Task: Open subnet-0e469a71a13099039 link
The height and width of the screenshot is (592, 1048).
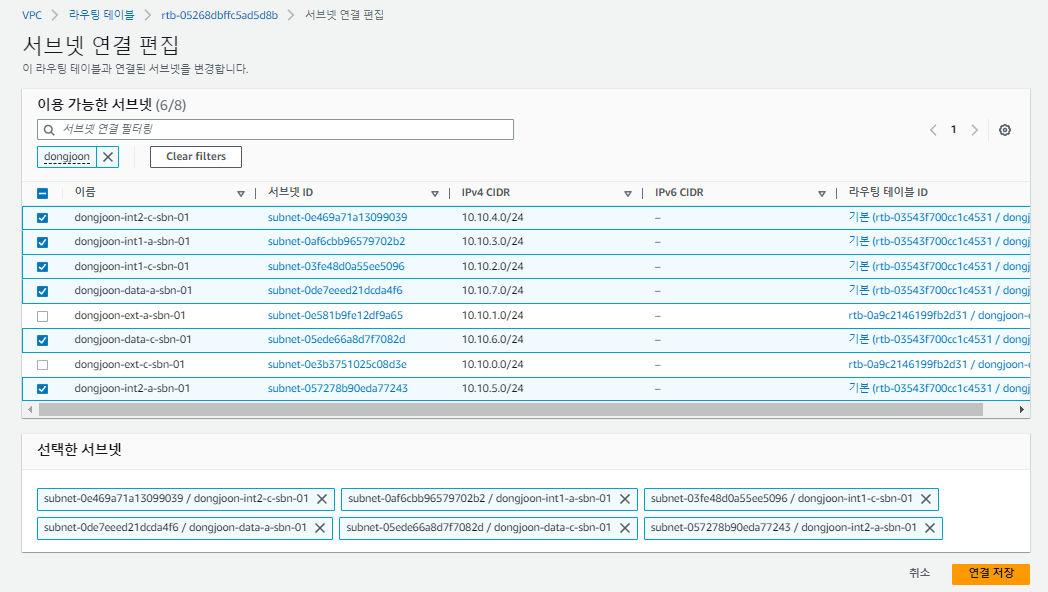Action: (338, 217)
